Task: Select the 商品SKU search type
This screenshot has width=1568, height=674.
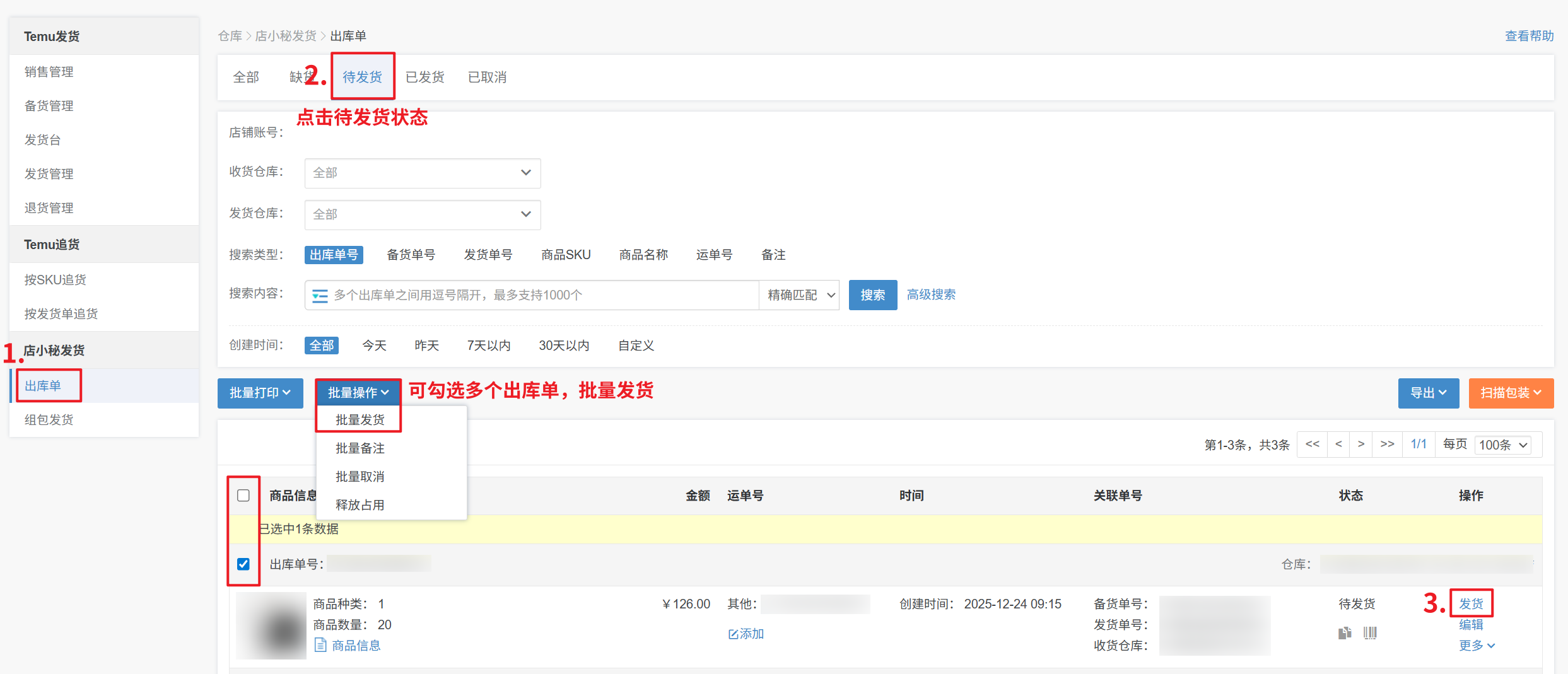Action: [566, 255]
